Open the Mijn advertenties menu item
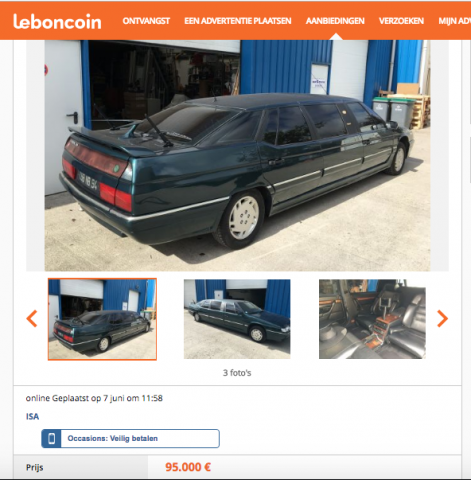471x480 pixels. (x=455, y=21)
